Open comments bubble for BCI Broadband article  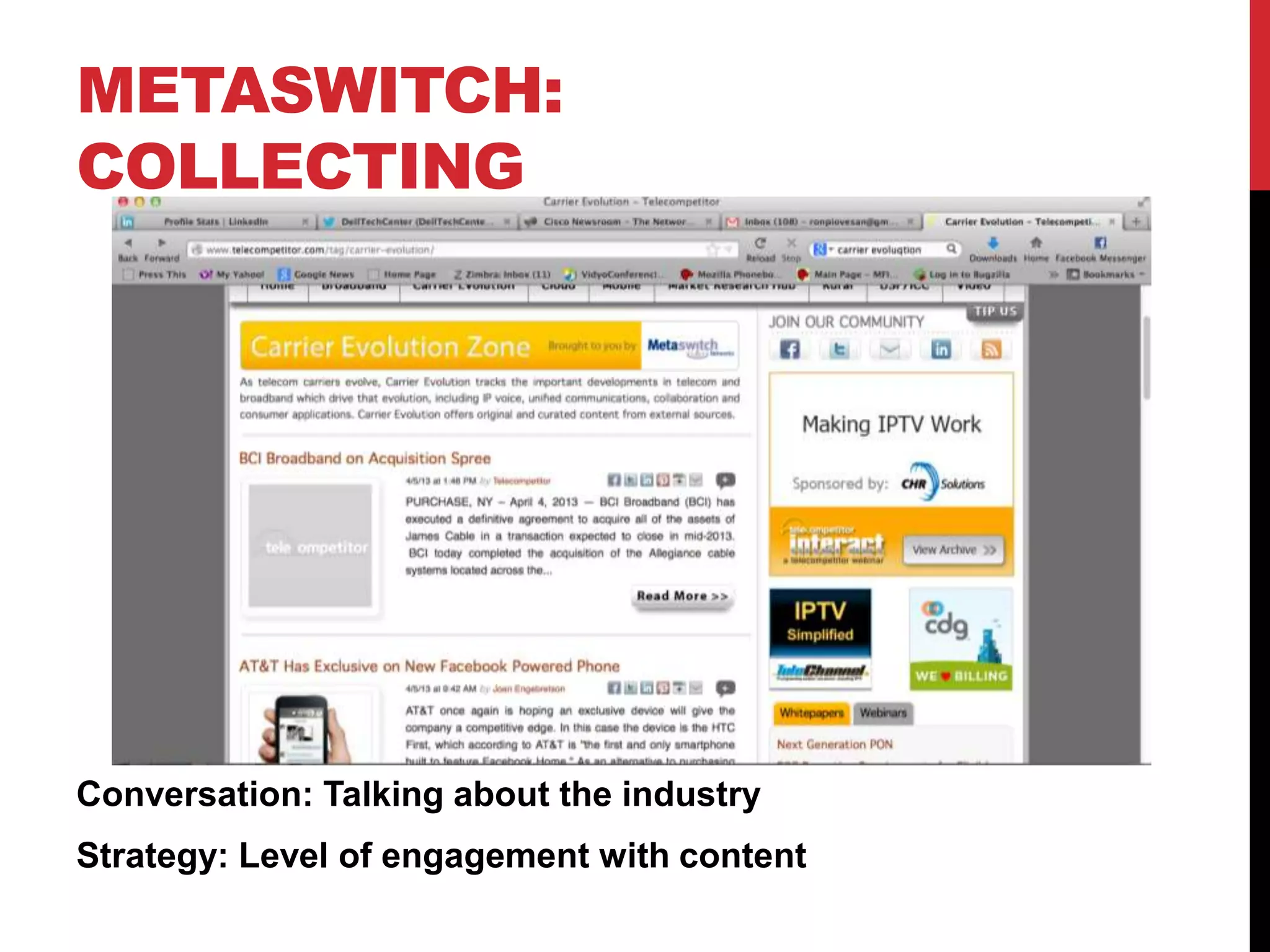tap(726, 480)
